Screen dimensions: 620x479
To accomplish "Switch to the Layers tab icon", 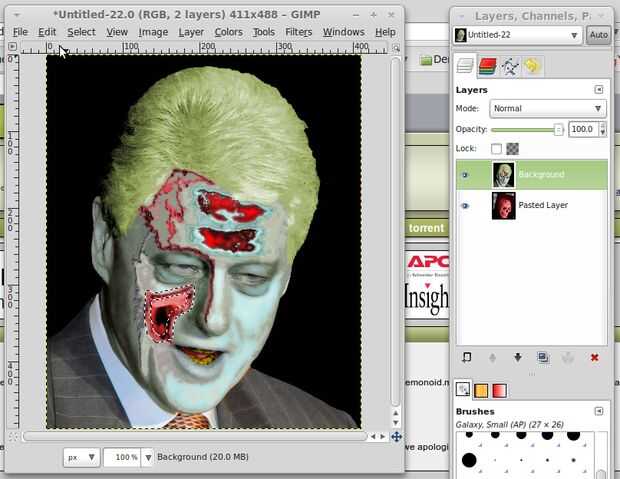I will coord(465,66).
